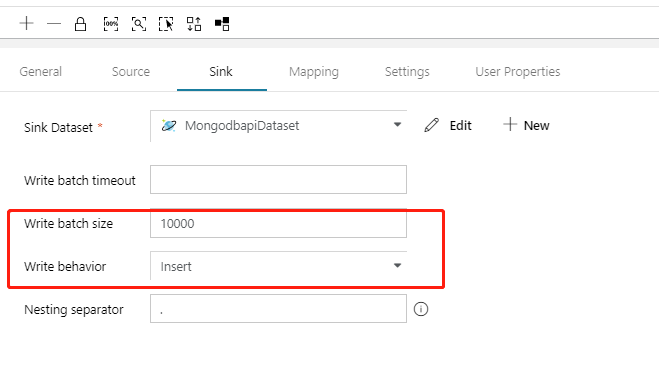Open the Mapping tab

click(314, 72)
